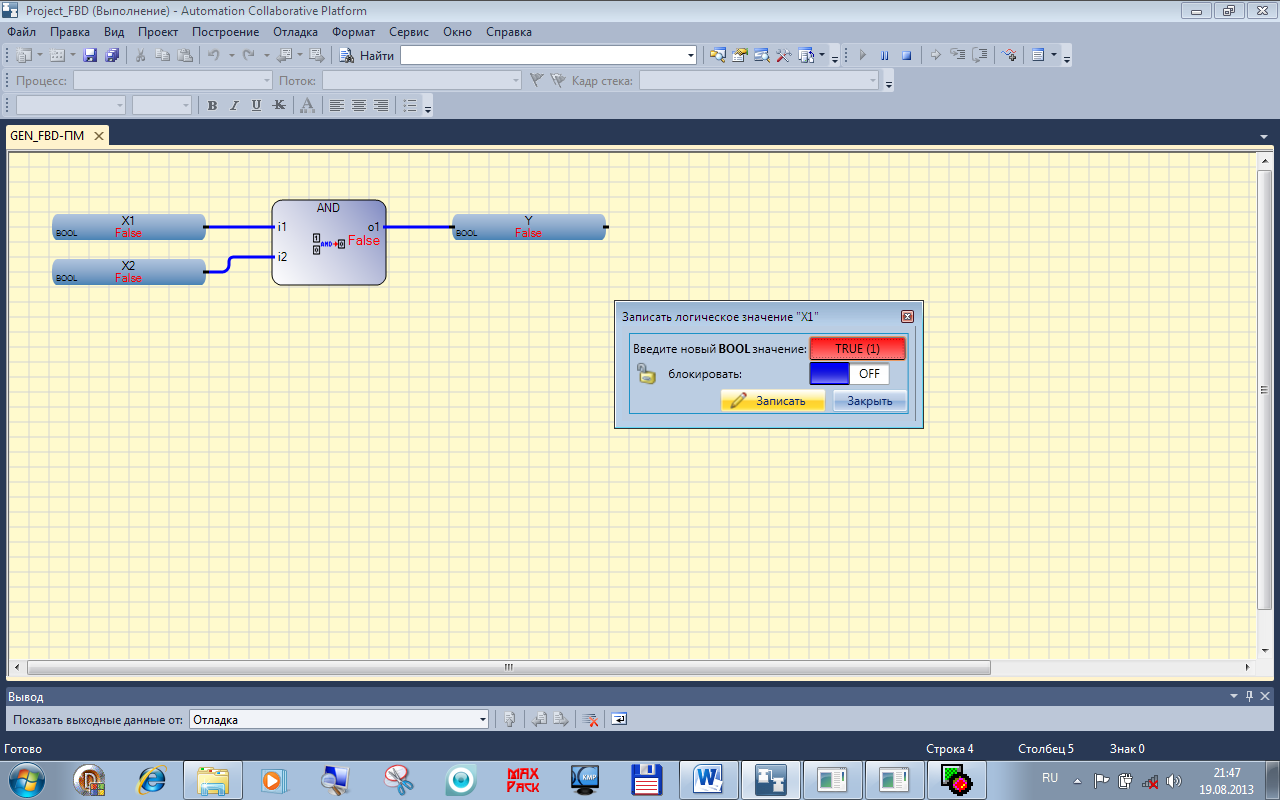Click the clear output icon with red X

tap(590, 719)
